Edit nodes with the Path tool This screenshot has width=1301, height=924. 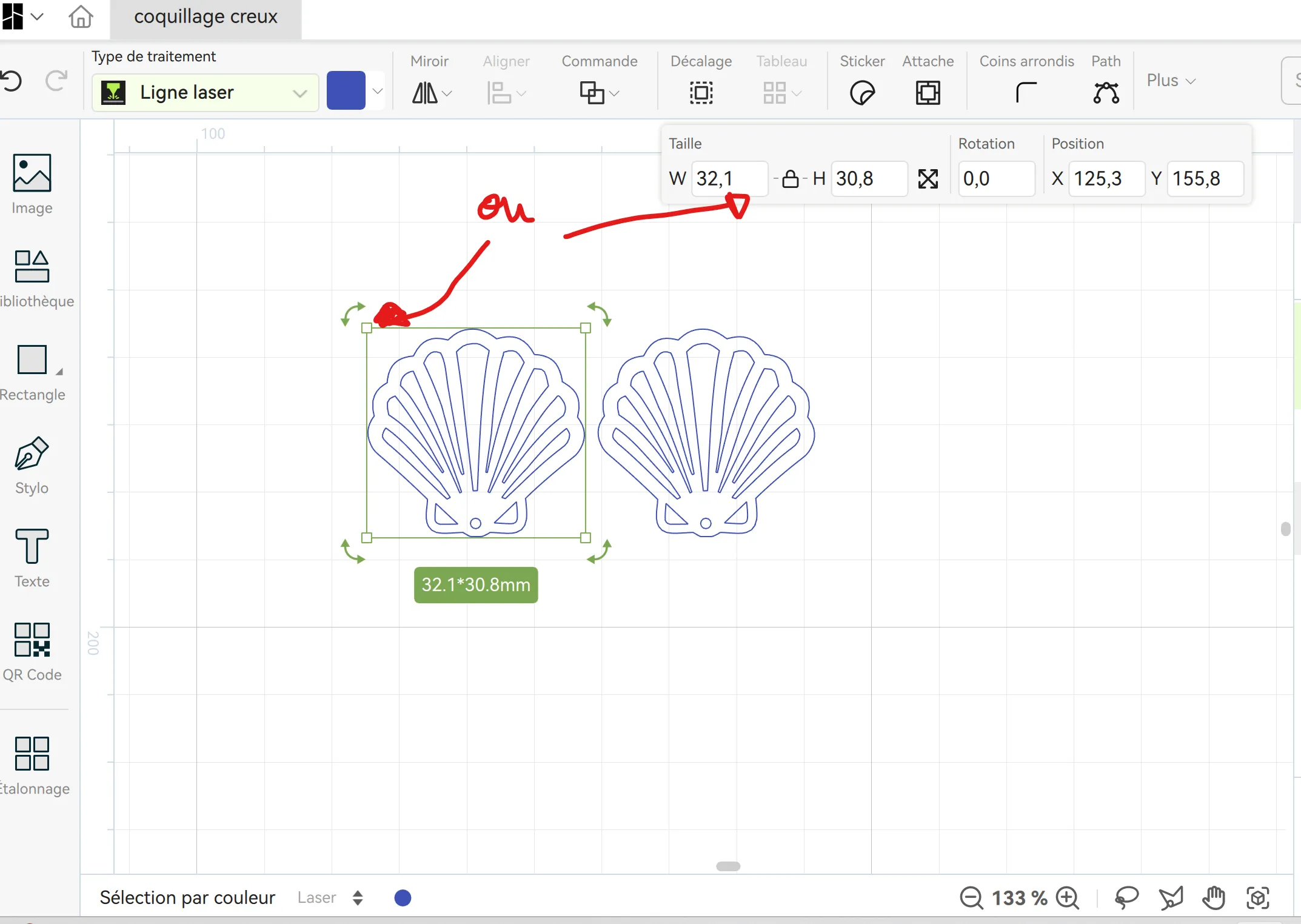point(1106,92)
